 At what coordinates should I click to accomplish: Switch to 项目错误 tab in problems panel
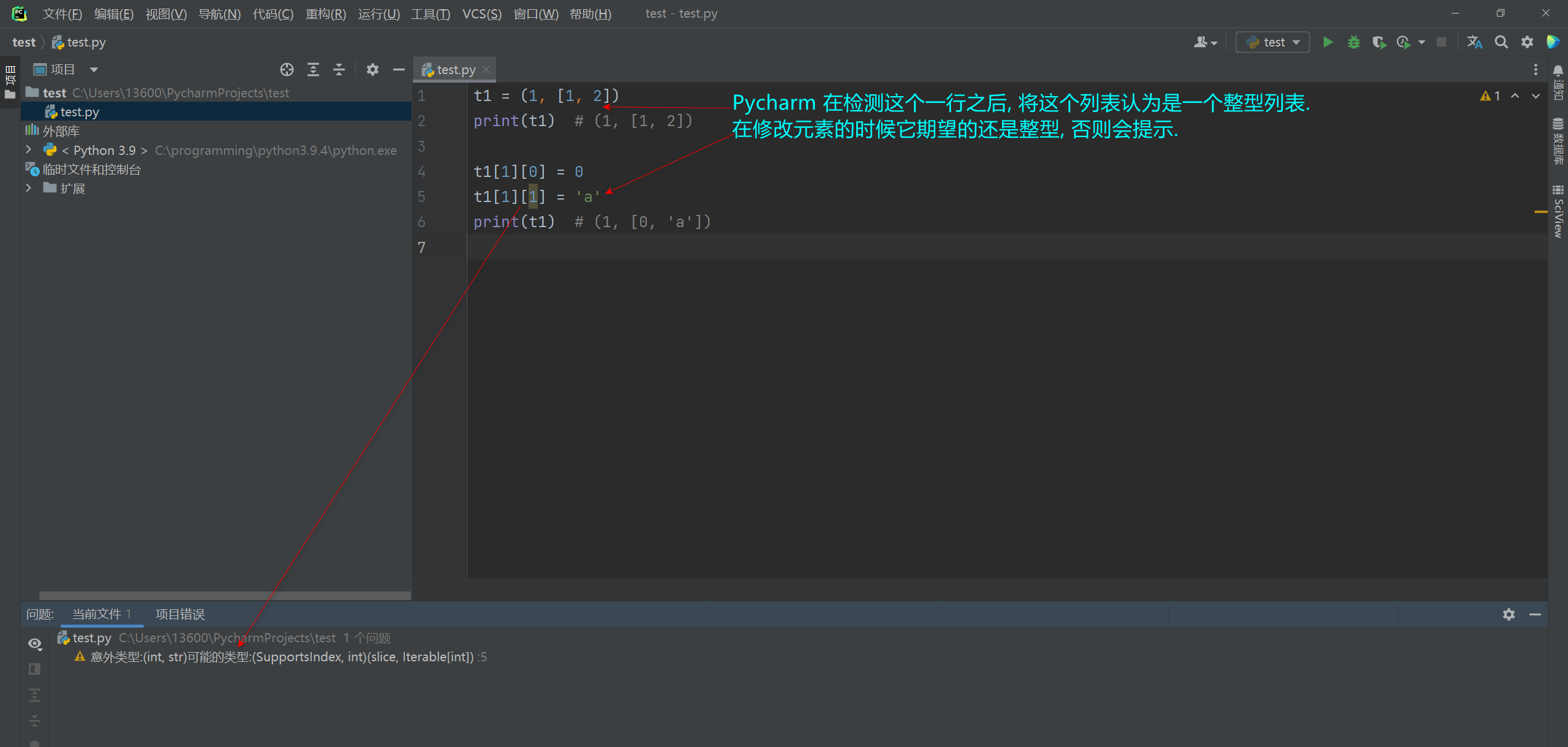180,614
